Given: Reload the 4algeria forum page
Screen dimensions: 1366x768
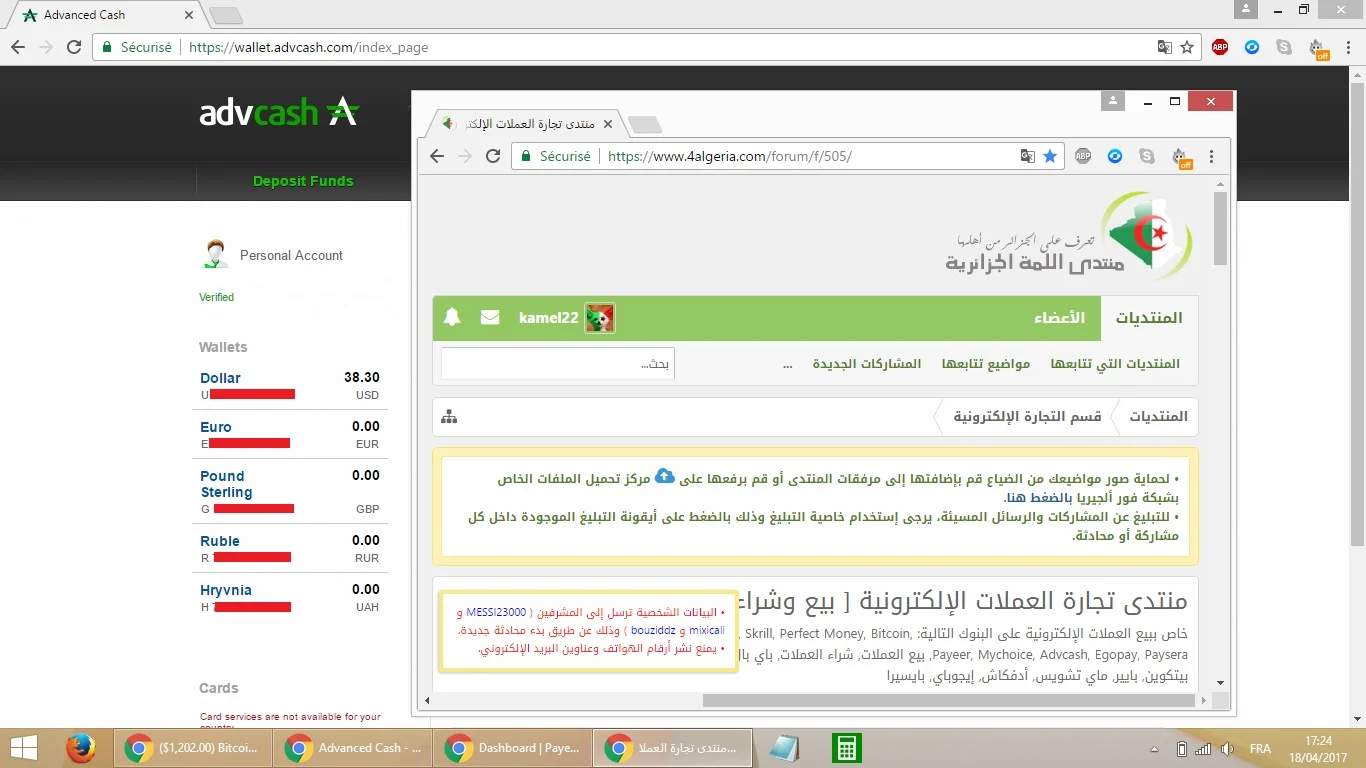Looking at the screenshot, I should [x=493, y=156].
